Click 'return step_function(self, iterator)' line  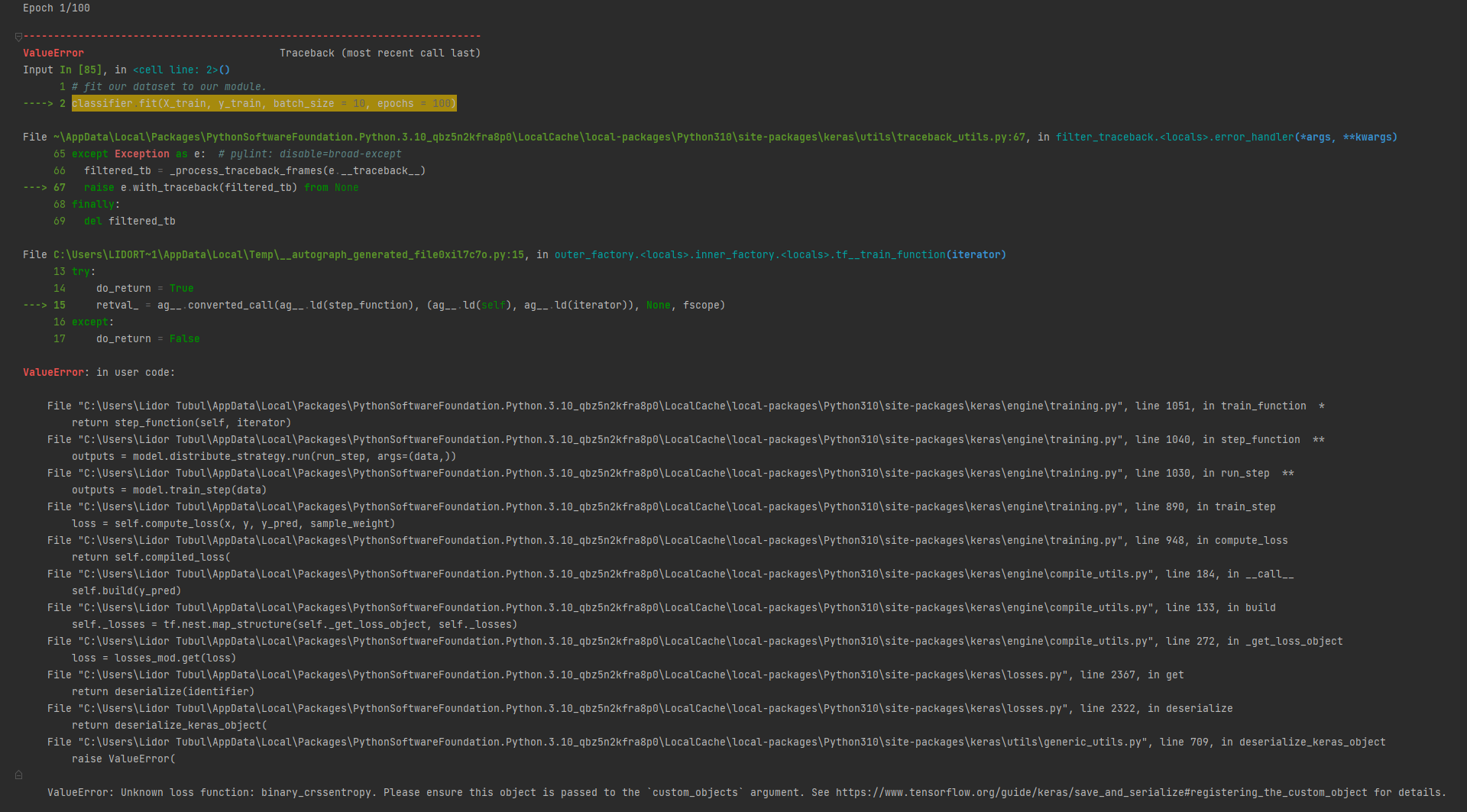coord(182,422)
